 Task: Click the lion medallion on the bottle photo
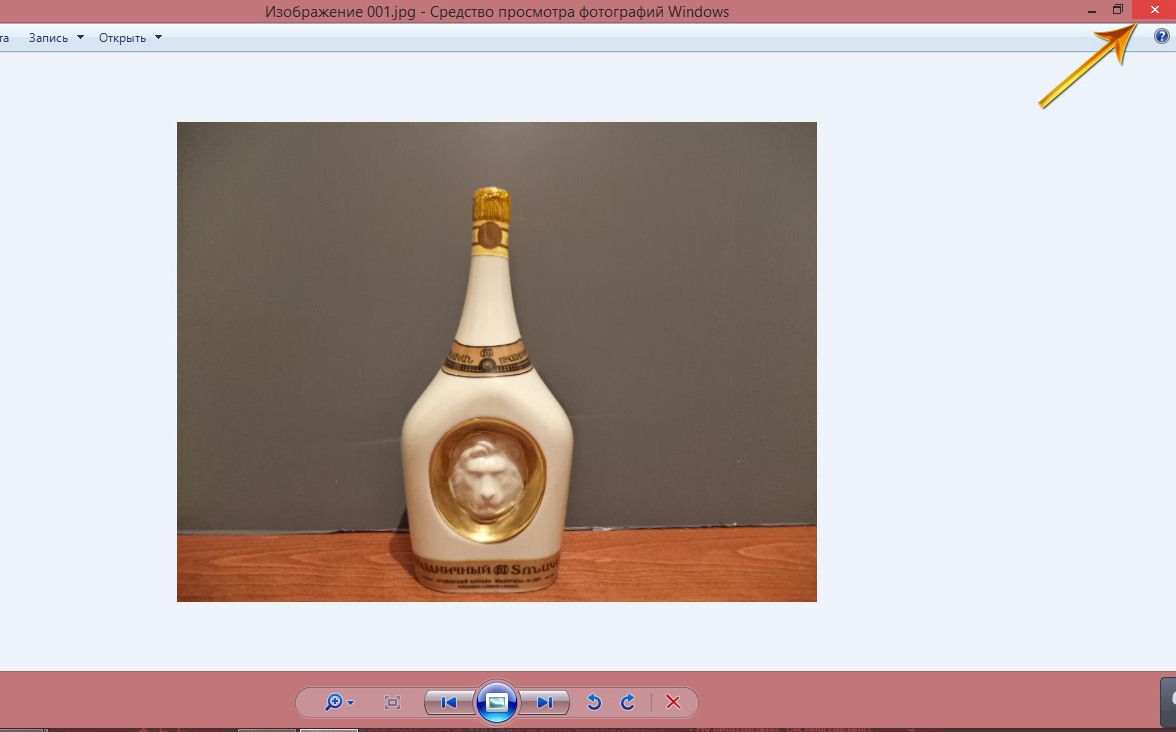pyautogui.click(x=487, y=476)
